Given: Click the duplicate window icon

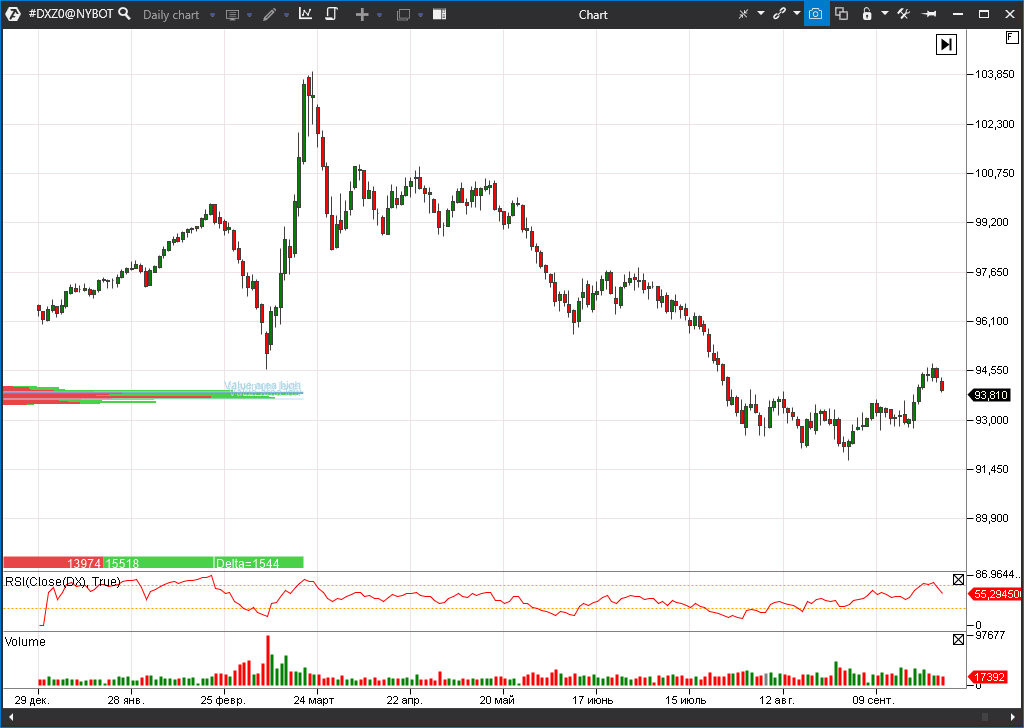Looking at the screenshot, I should click(841, 14).
